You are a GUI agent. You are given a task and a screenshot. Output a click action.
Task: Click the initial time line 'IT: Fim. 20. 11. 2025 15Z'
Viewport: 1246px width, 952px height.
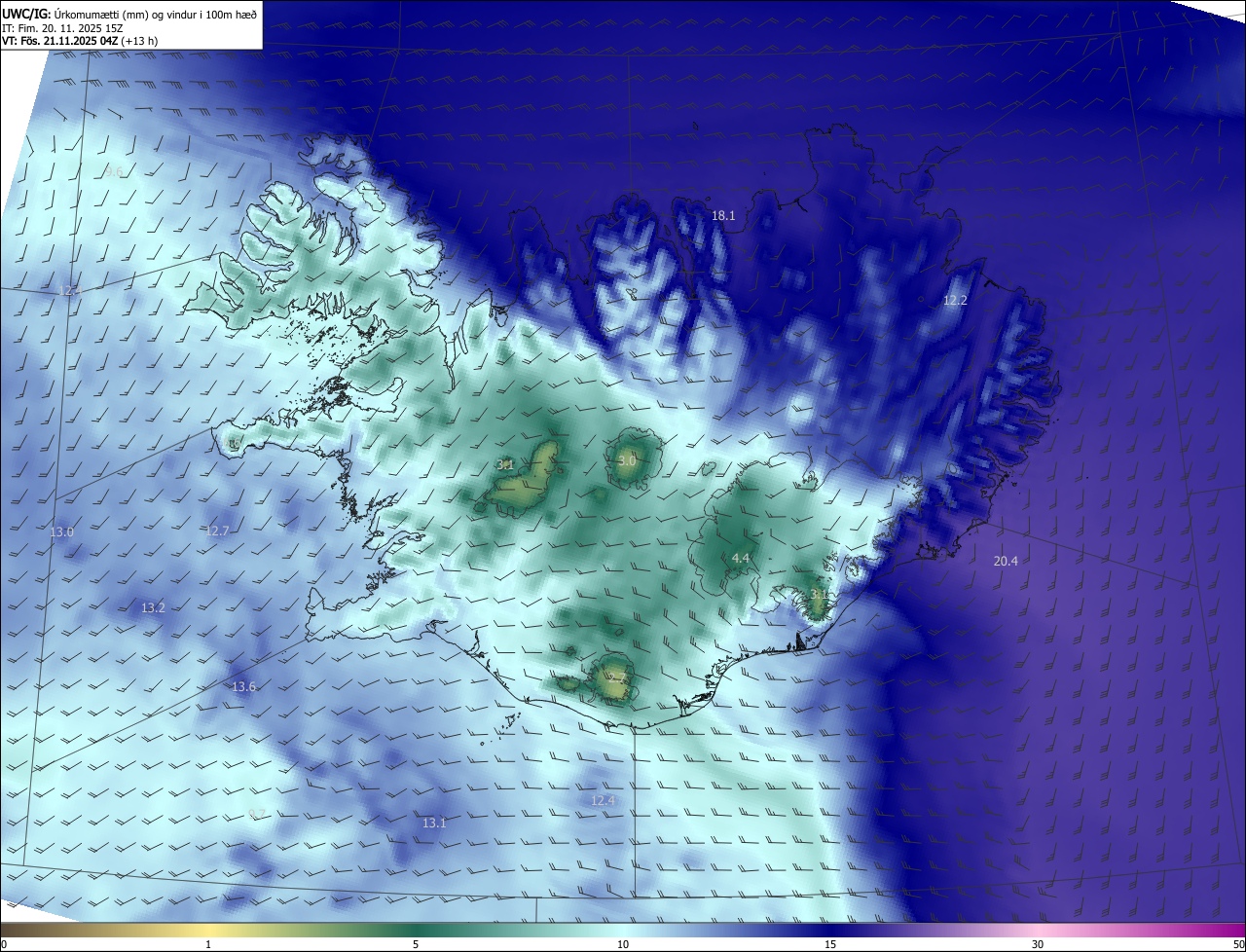(62, 27)
